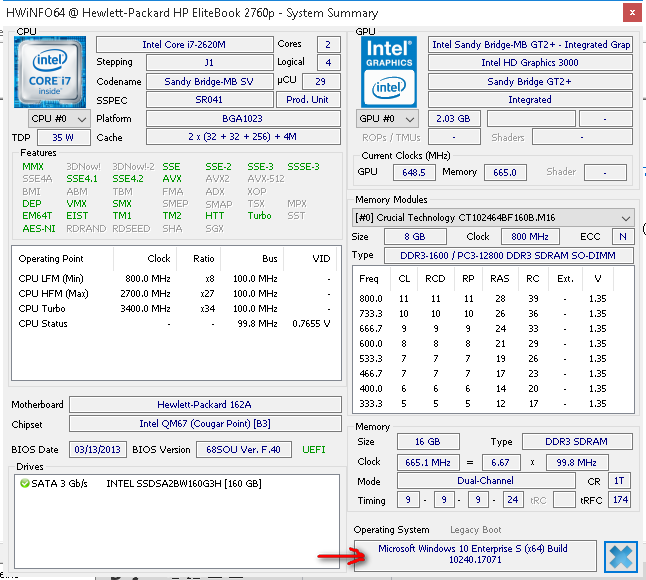
Task: Click the Legacy Boot label
Action: 475,530
